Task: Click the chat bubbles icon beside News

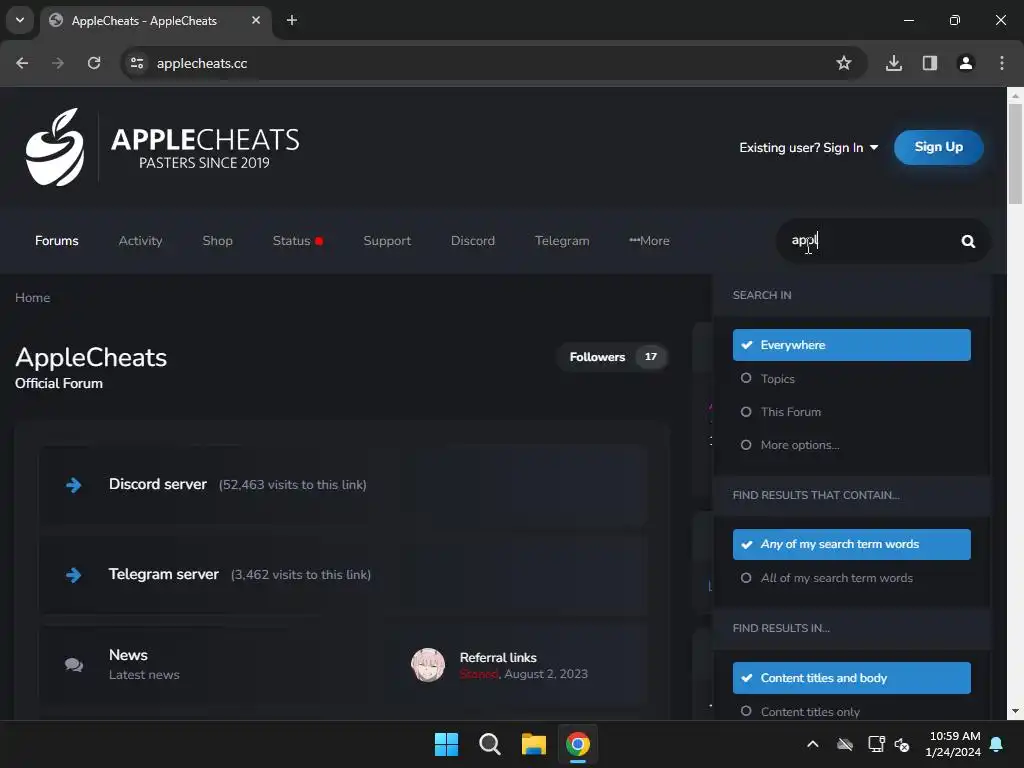Action: pos(74,665)
